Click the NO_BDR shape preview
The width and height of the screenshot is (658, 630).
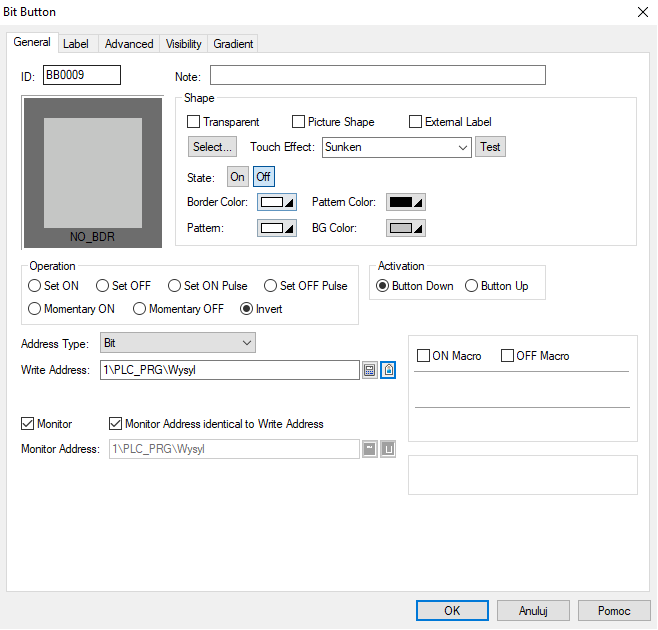pos(93,173)
